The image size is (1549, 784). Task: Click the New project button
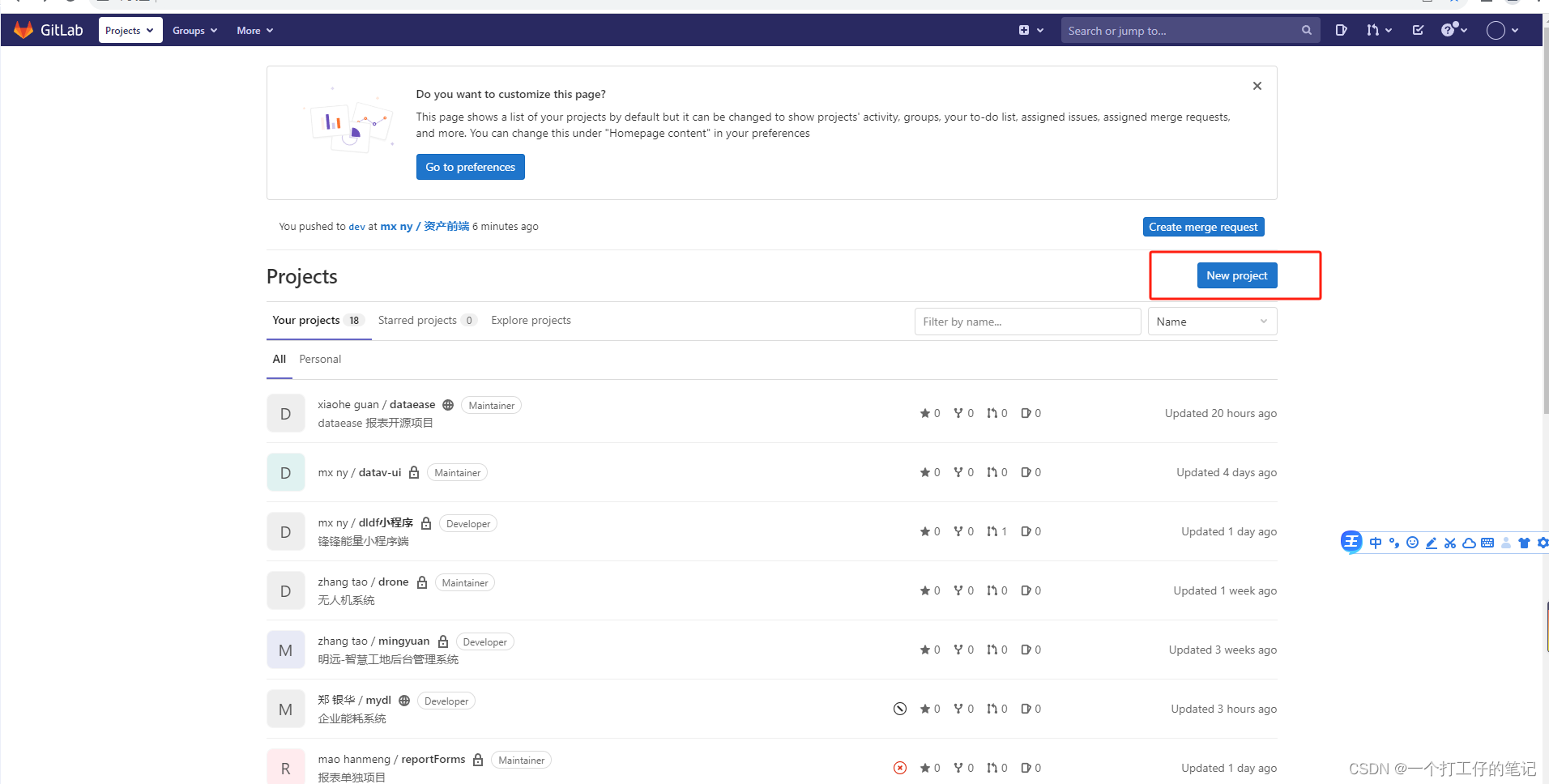[x=1236, y=275]
